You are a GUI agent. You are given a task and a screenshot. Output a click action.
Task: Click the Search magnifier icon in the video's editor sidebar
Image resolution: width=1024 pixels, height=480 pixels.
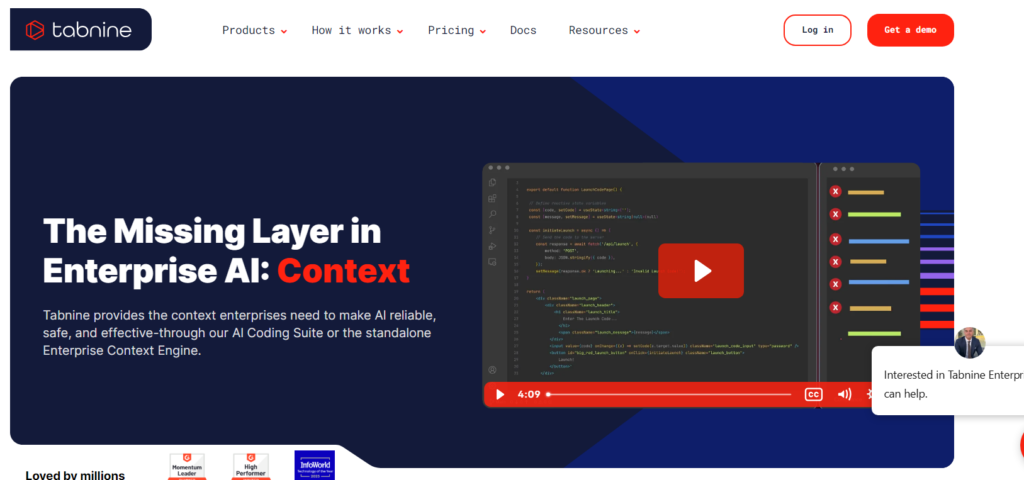(492, 214)
